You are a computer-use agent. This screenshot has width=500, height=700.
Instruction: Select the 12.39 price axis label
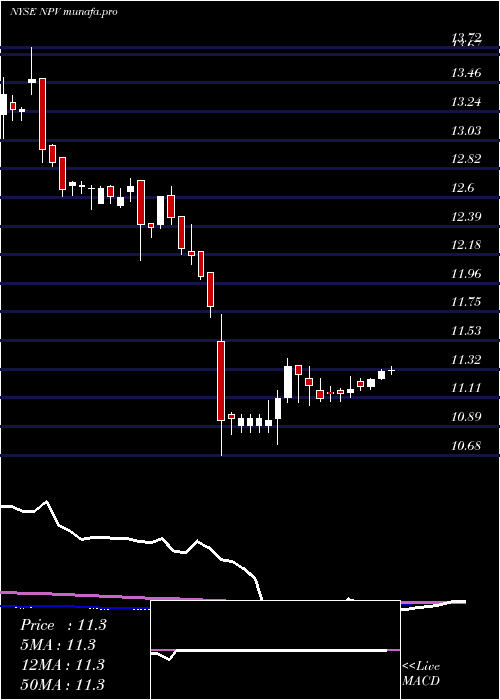tap(466, 217)
